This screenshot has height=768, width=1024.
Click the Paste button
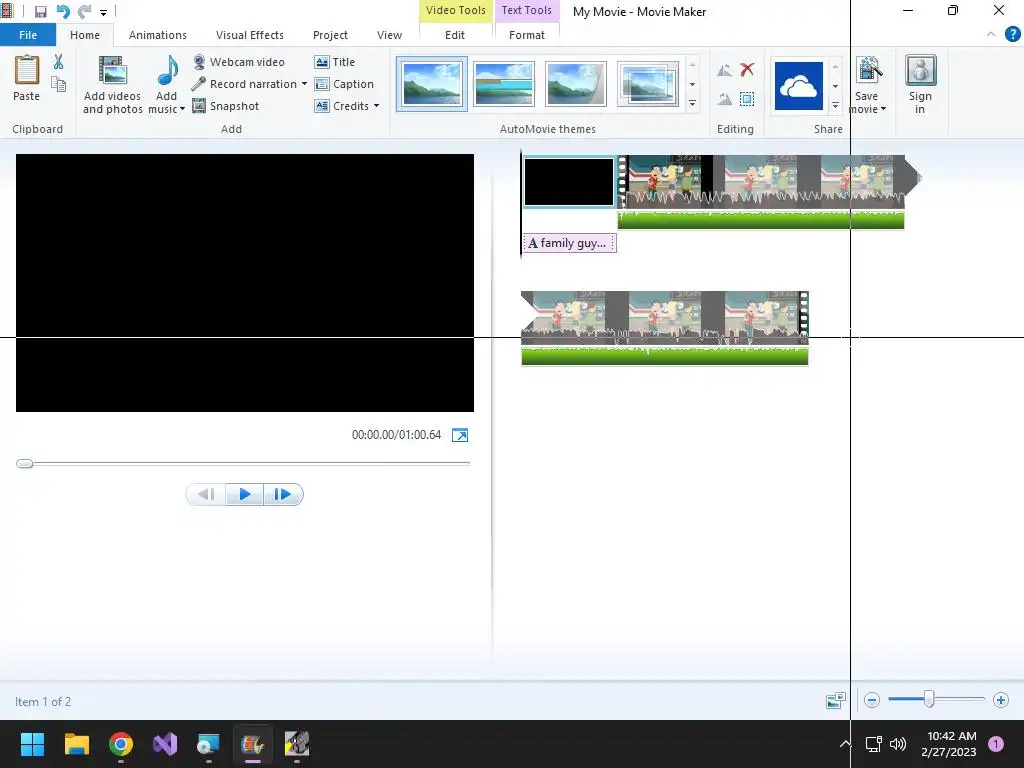(27, 78)
